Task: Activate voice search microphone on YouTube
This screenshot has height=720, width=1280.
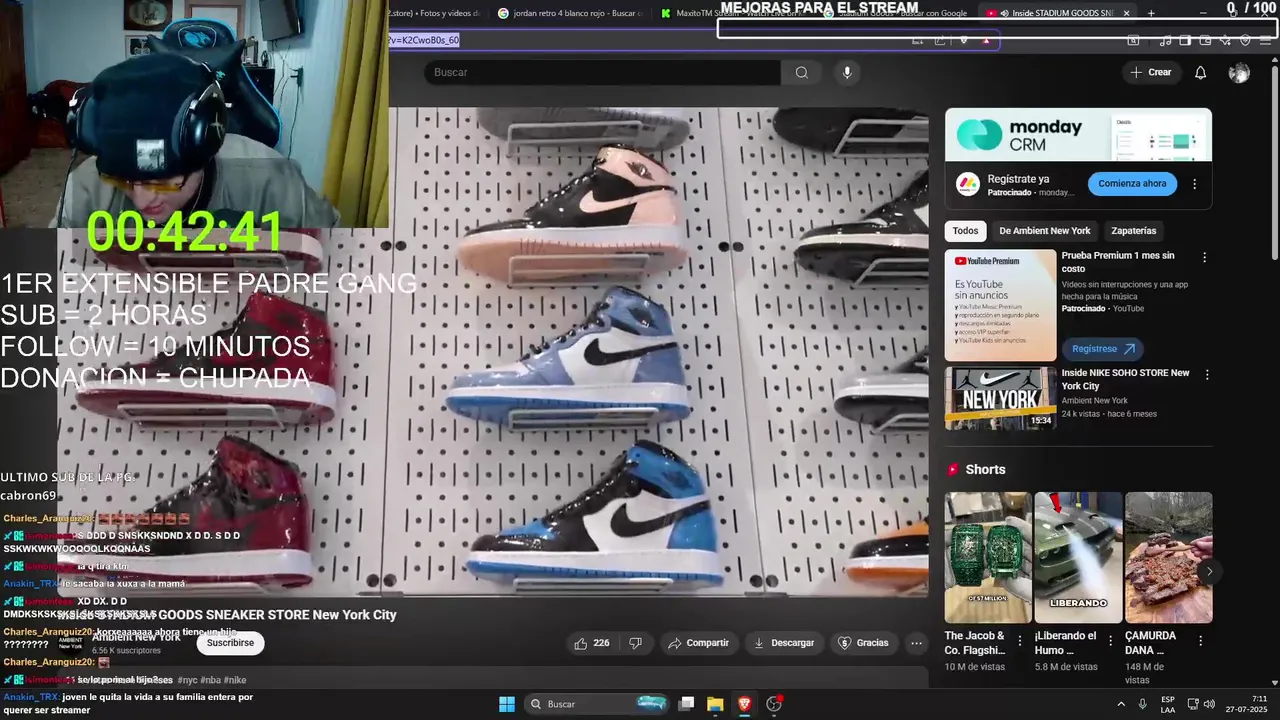Action: [847, 72]
